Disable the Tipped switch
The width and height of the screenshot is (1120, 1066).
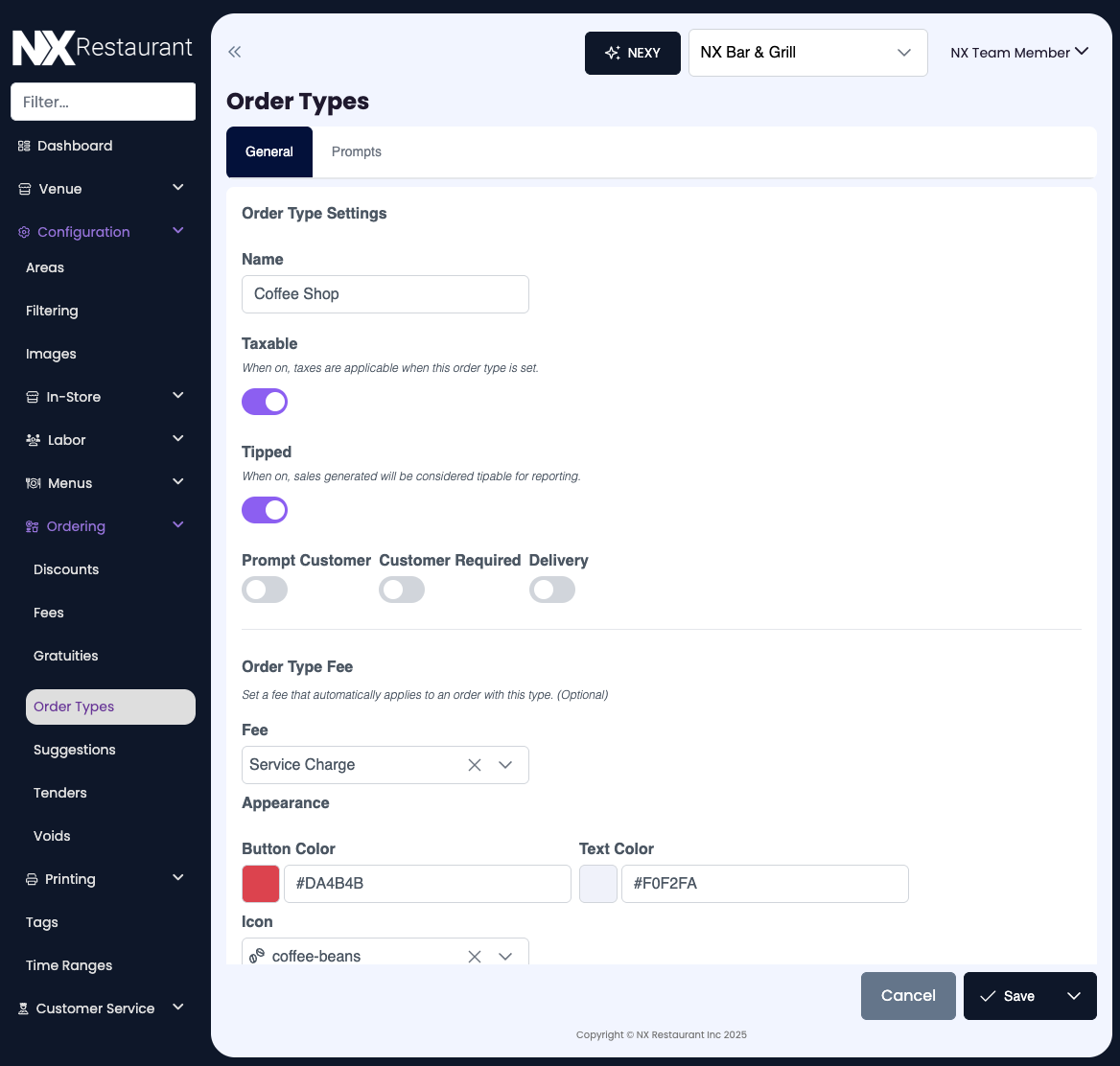[265, 510]
